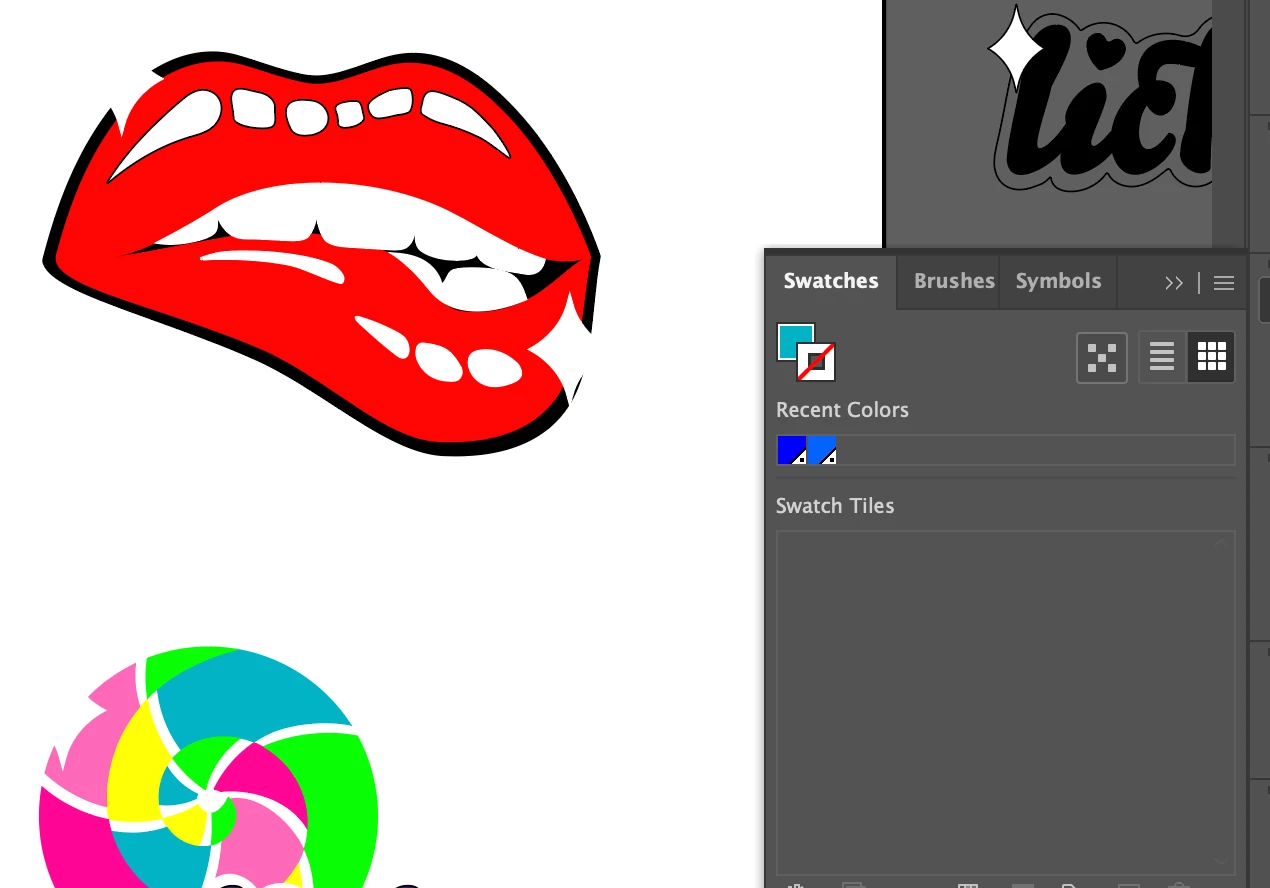
Task: Click the Swatch Tiles label
Action: [x=835, y=506]
